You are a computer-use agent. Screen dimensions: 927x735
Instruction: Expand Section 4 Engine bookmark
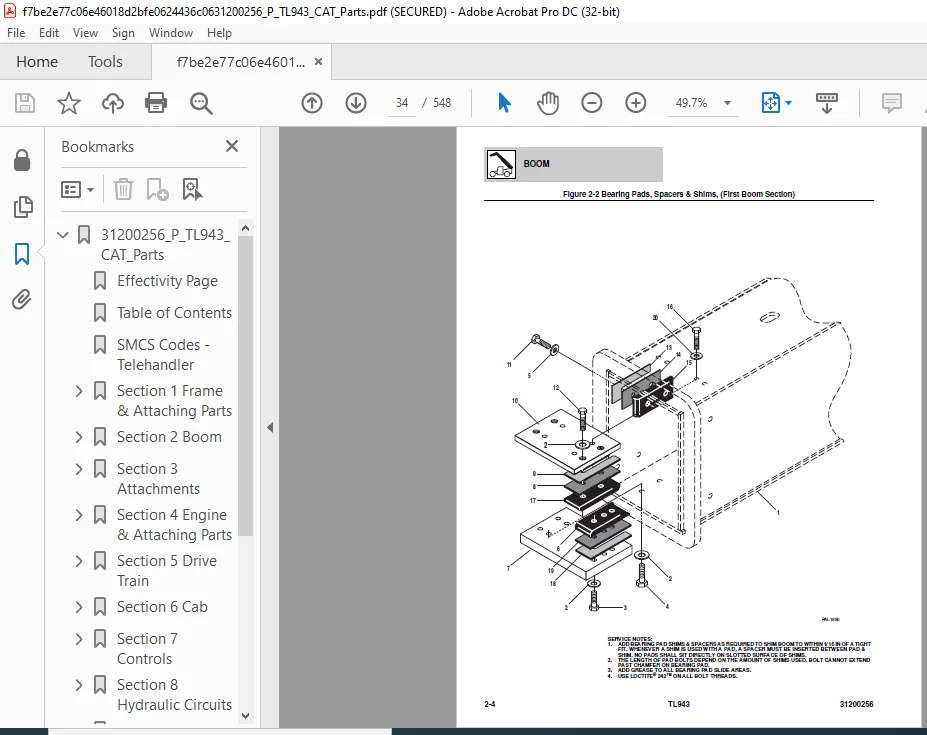coord(79,515)
